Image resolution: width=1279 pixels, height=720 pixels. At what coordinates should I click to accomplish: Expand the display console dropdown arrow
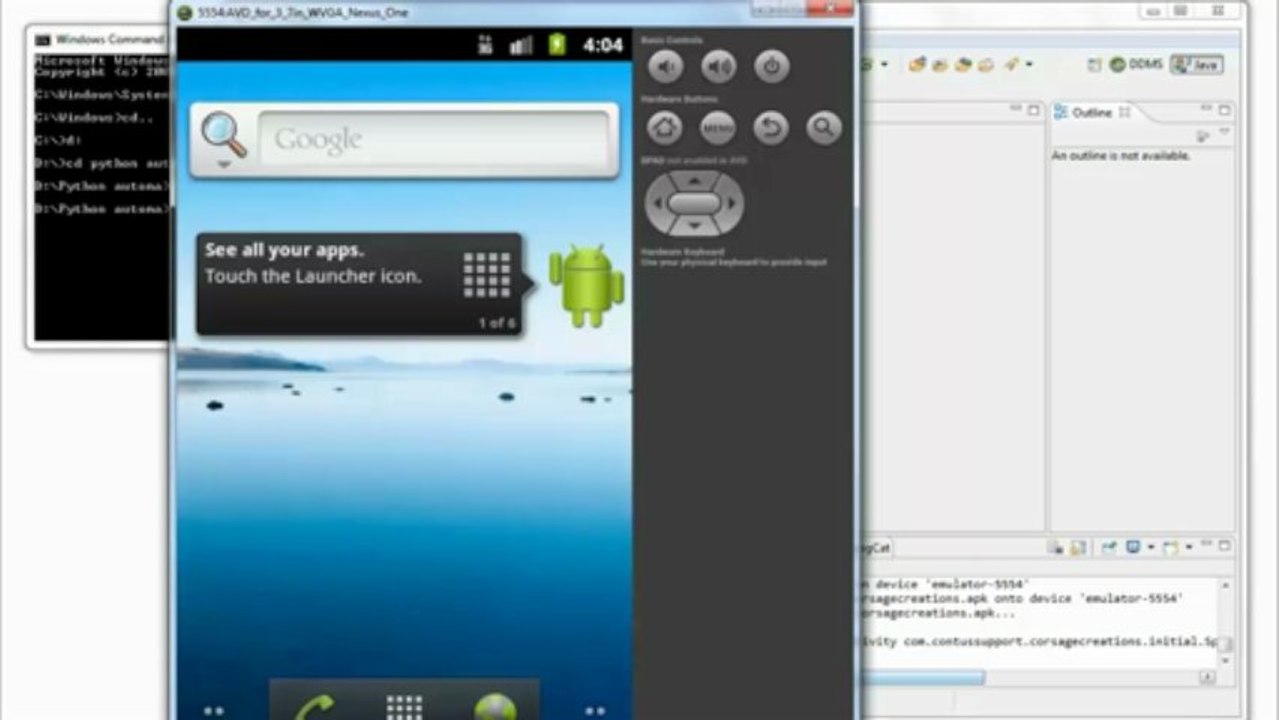pyautogui.click(x=1150, y=548)
